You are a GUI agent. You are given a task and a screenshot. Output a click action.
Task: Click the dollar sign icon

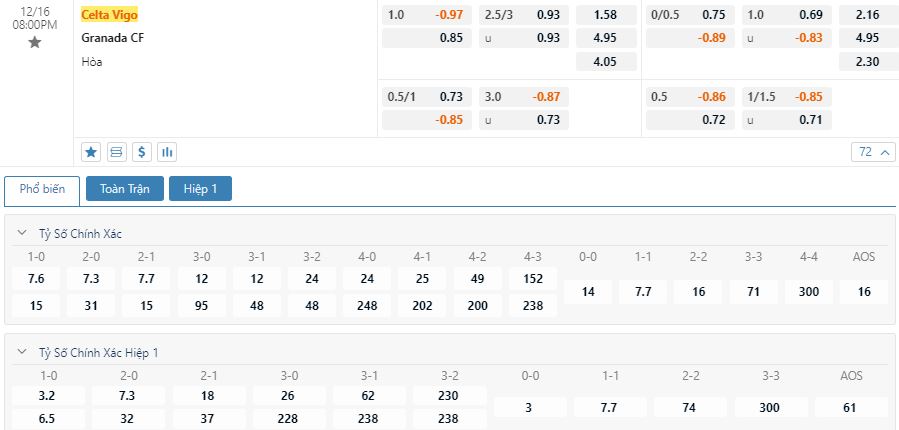tap(142, 152)
